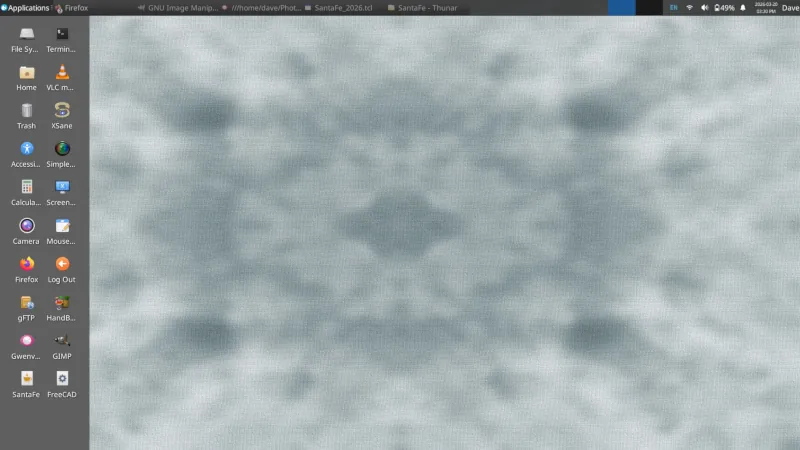Image resolution: width=800 pixels, height=450 pixels.
Task: Activate the SantaFe_2026.tcl taskbar window
Action: (338, 7)
